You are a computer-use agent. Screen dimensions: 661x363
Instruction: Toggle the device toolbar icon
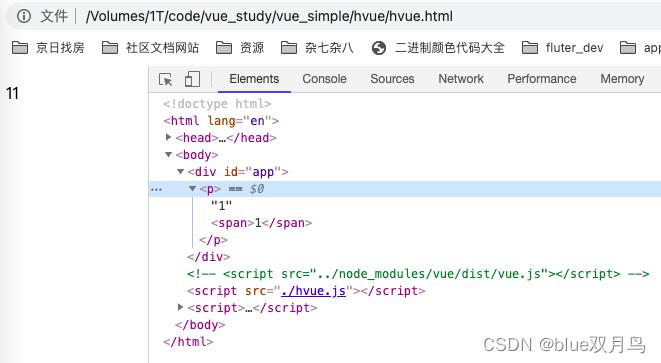coord(192,79)
